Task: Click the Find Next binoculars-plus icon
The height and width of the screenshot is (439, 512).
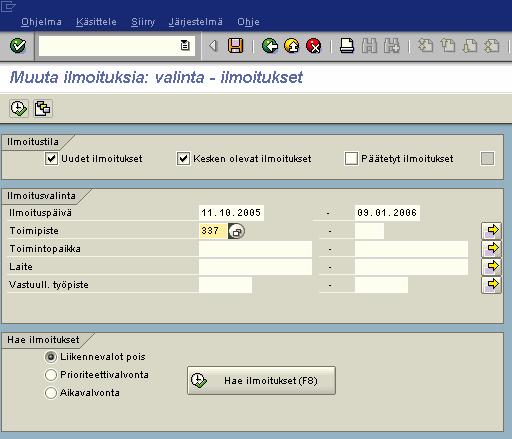Action: (x=391, y=46)
